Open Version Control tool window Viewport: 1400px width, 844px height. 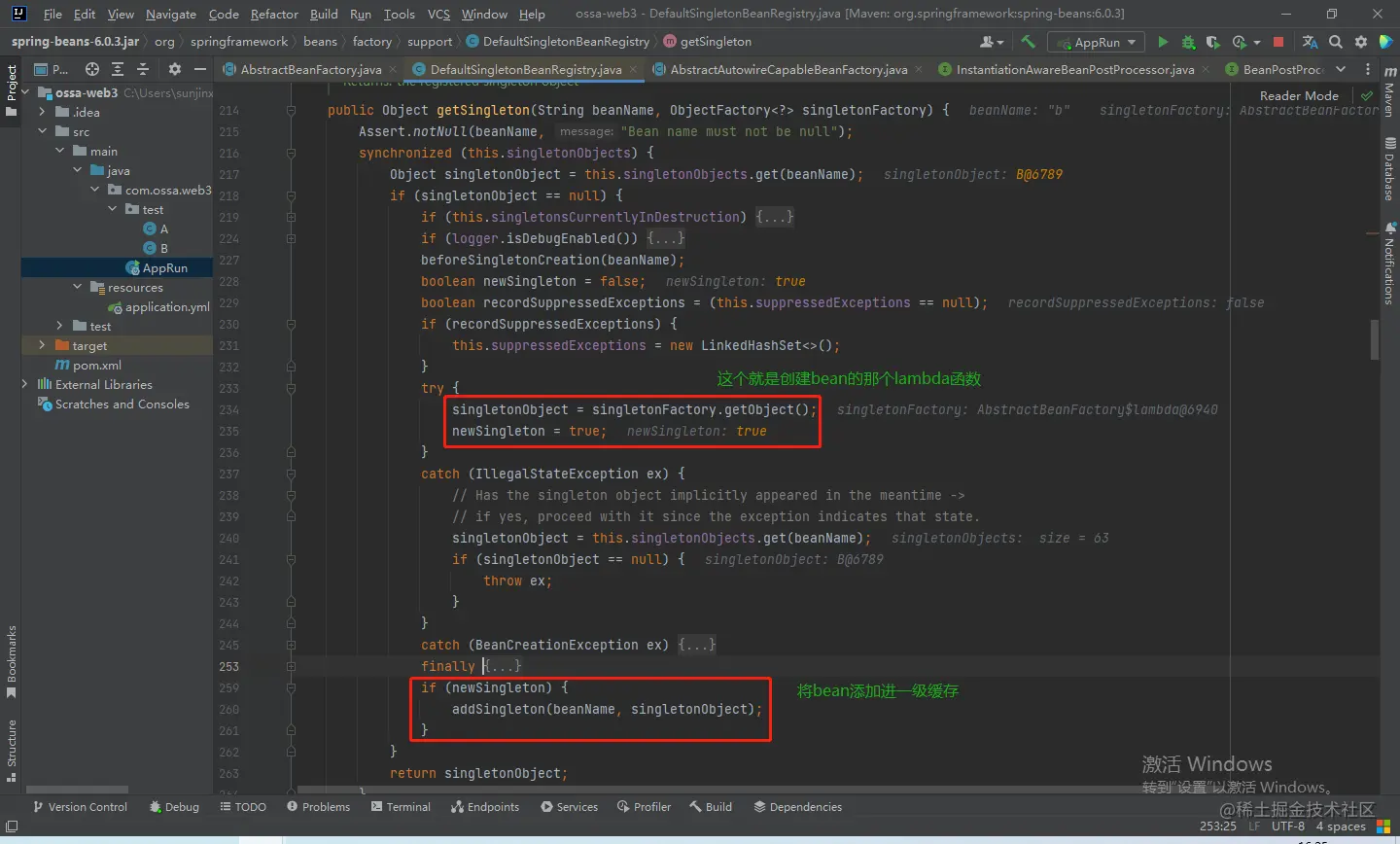(80, 807)
